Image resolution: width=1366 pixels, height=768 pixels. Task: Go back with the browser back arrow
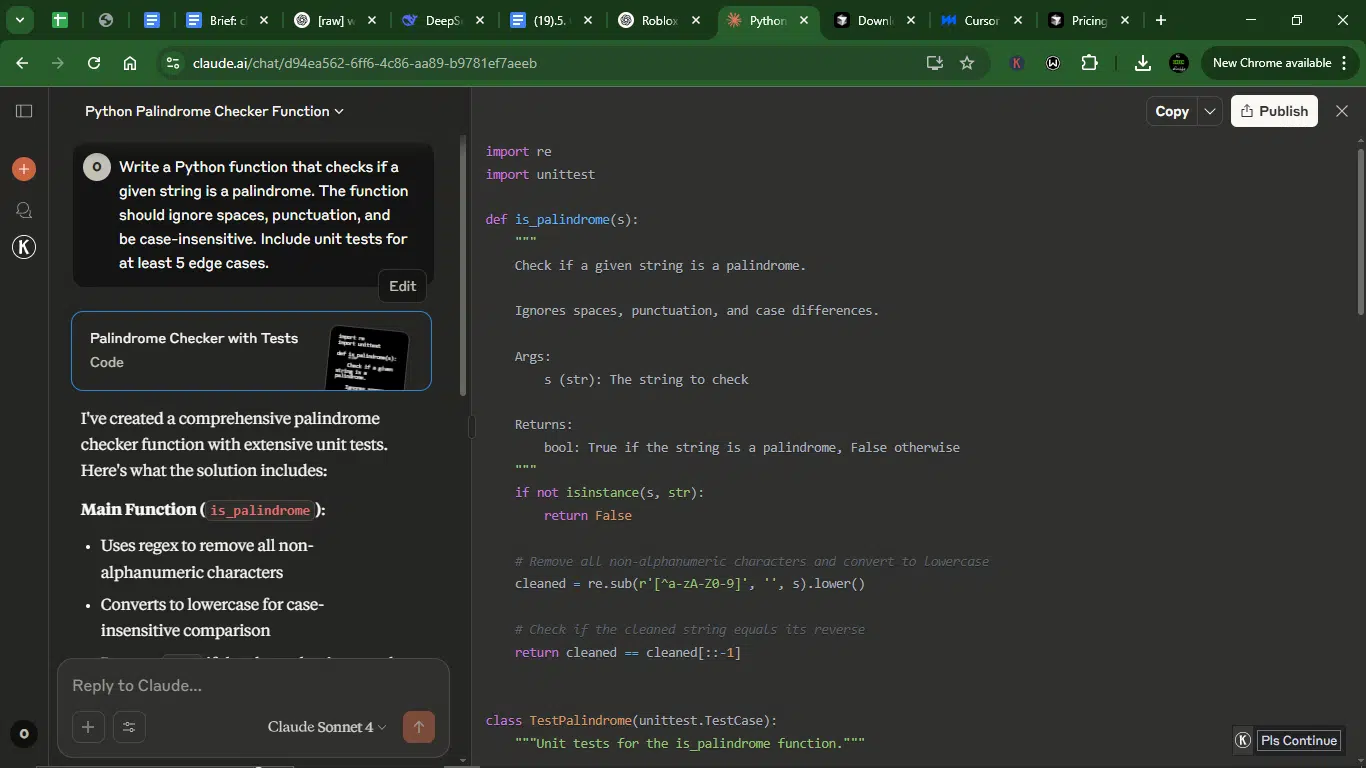[x=22, y=63]
